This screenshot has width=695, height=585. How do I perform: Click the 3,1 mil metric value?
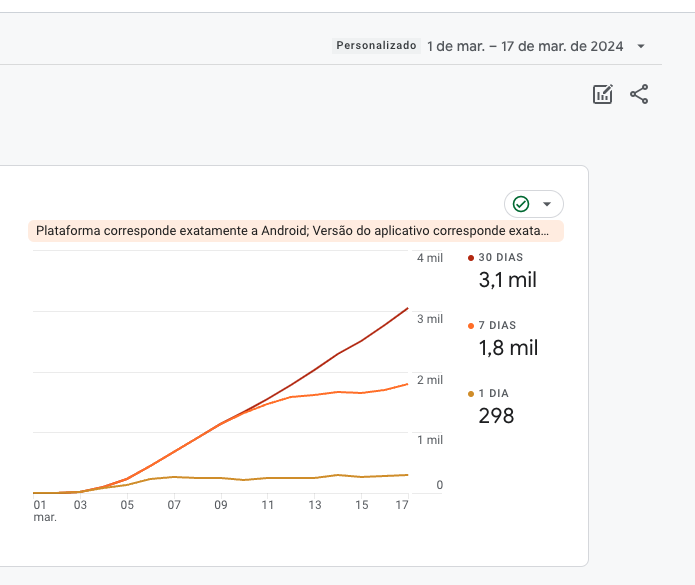click(508, 280)
